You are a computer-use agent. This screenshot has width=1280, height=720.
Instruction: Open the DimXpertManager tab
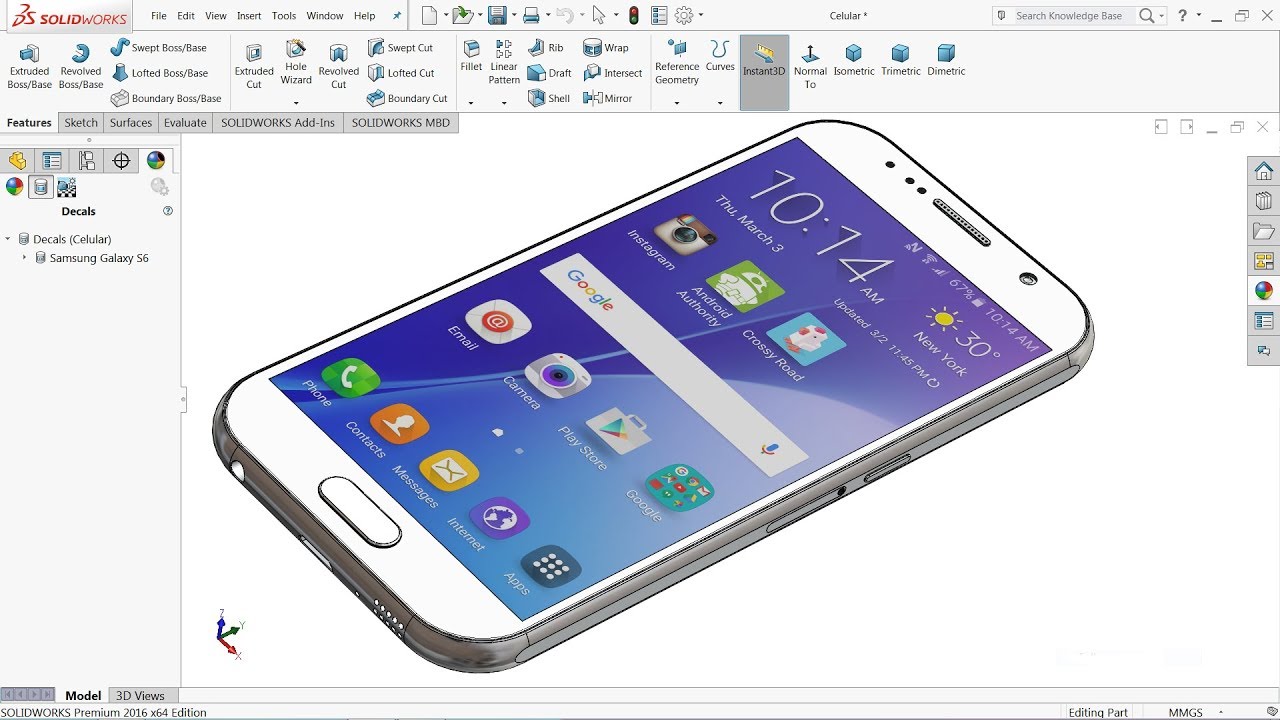121,160
